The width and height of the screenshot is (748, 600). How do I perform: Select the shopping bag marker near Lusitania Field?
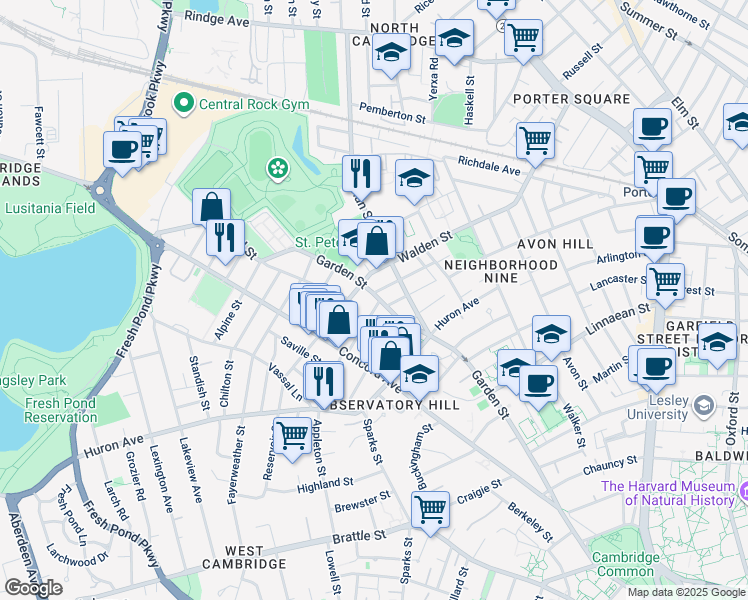[x=212, y=207]
